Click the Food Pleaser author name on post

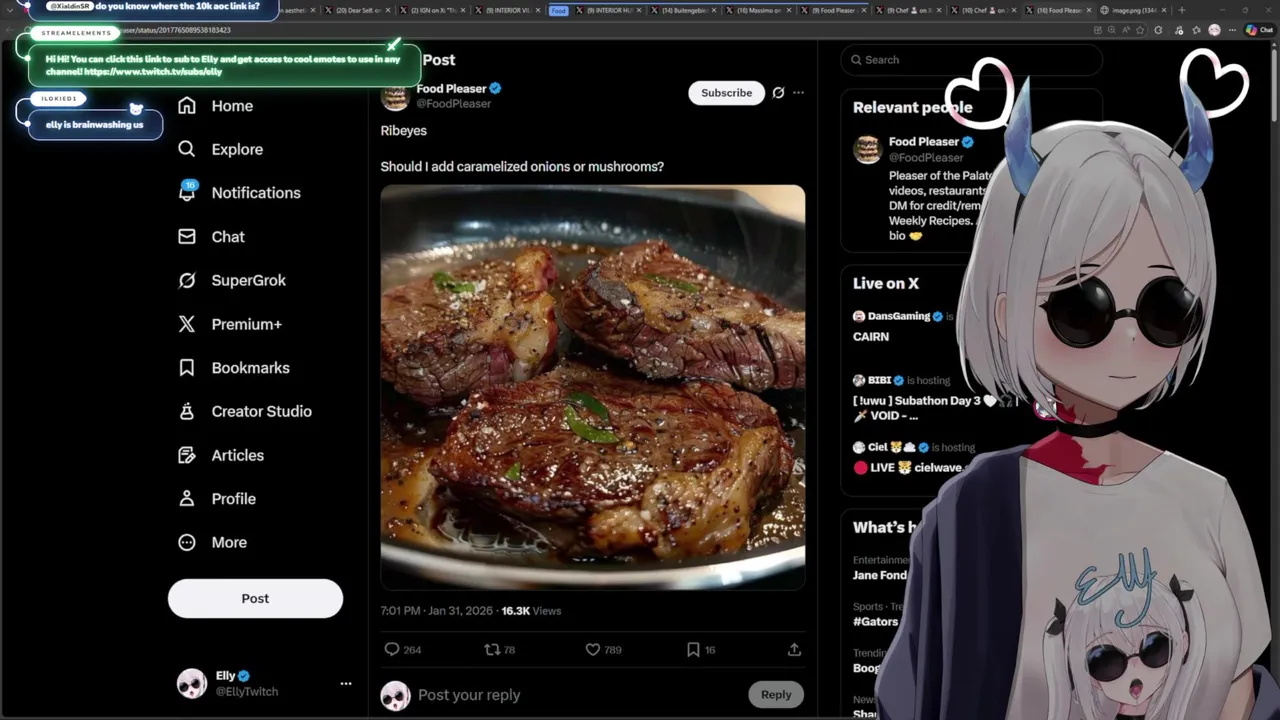451,89
